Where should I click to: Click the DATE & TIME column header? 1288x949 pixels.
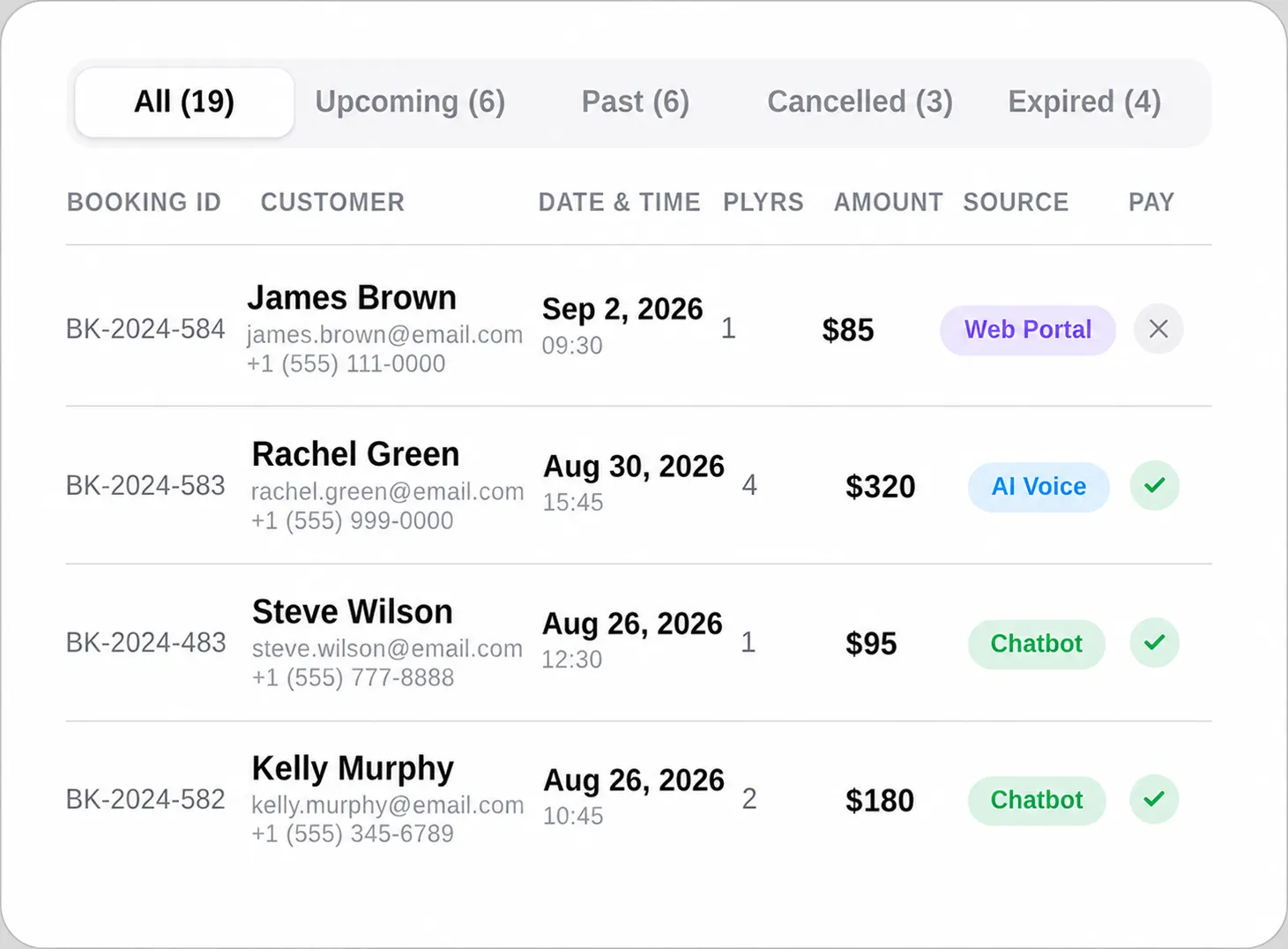point(619,203)
